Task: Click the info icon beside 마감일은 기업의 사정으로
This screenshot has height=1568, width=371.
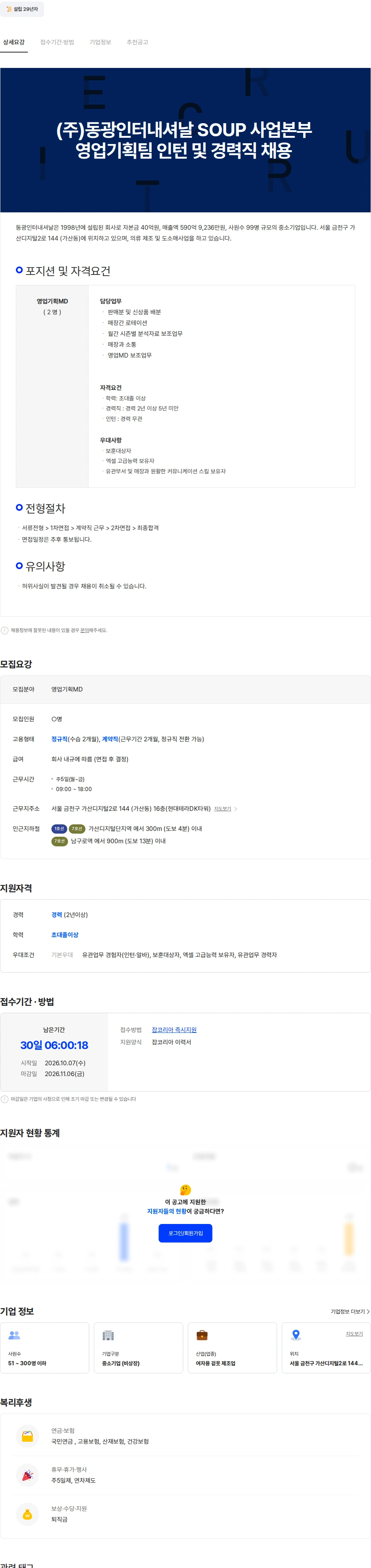Action: pyautogui.click(x=4, y=1099)
